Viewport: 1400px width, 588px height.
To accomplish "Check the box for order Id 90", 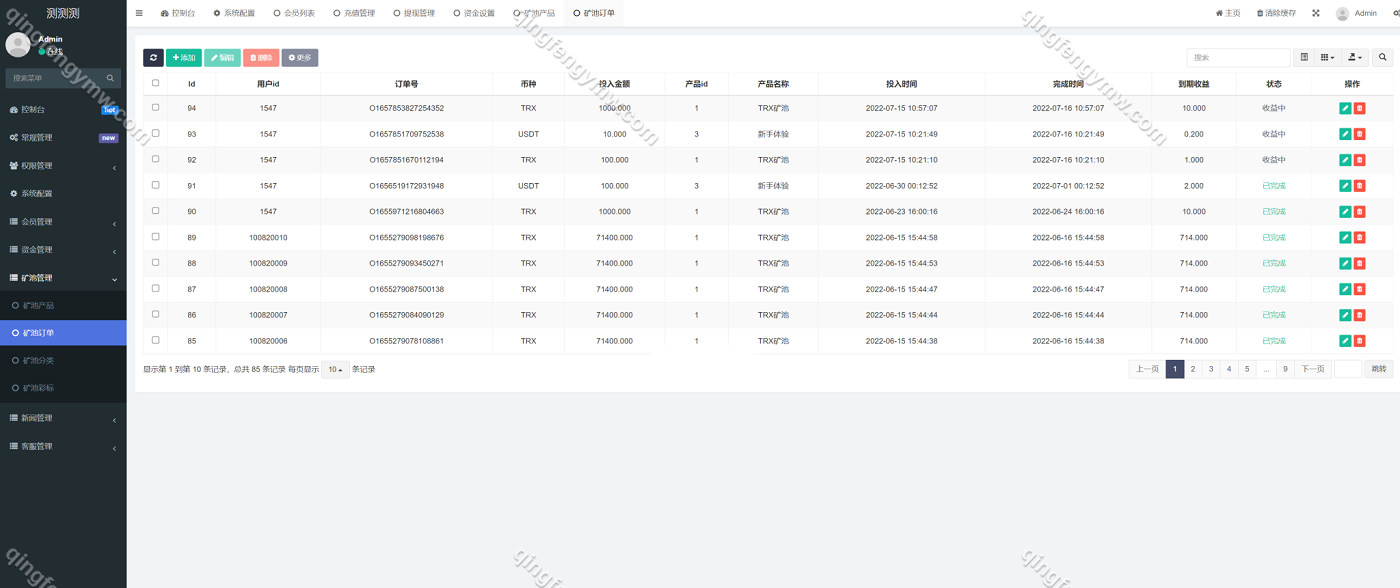I will 155,211.
